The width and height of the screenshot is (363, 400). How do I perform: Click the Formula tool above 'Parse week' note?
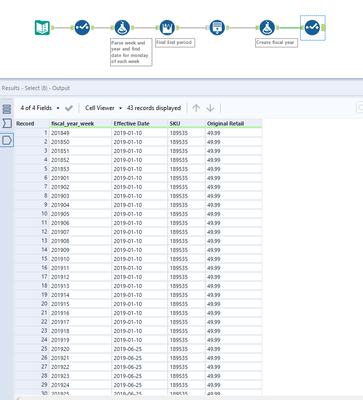(x=122, y=28)
